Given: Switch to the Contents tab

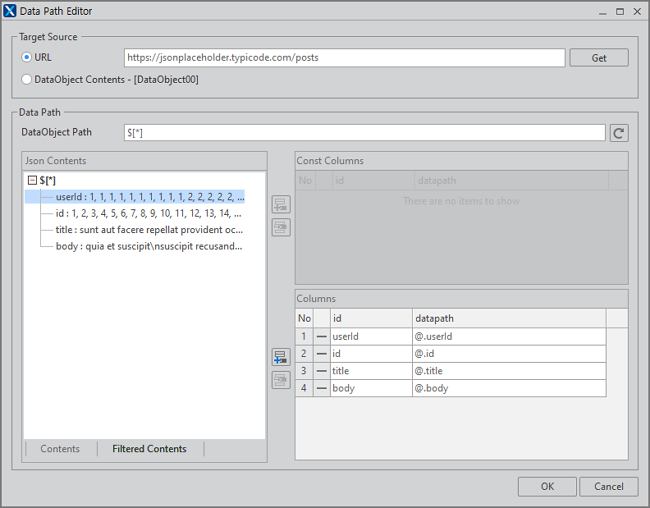Looking at the screenshot, I should tap(60, 449).
